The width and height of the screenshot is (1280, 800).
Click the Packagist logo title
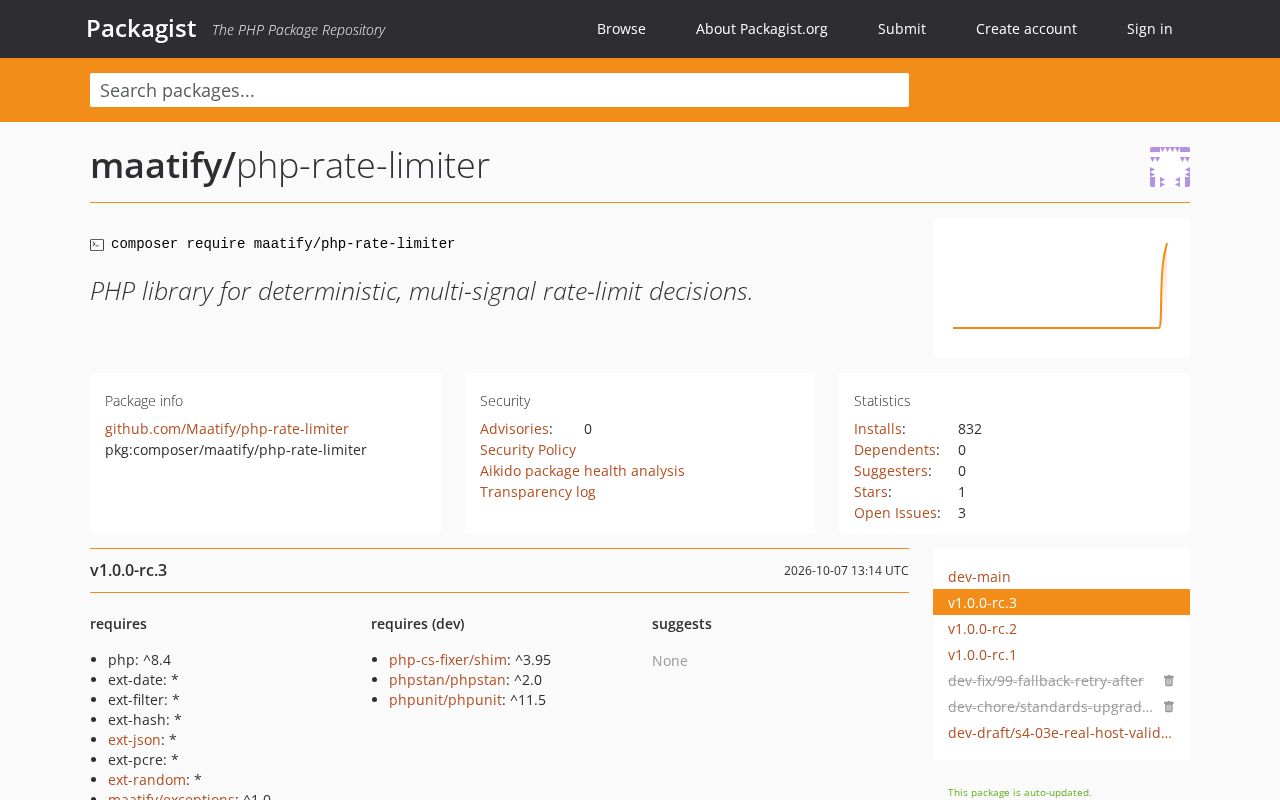coord(141,28)
